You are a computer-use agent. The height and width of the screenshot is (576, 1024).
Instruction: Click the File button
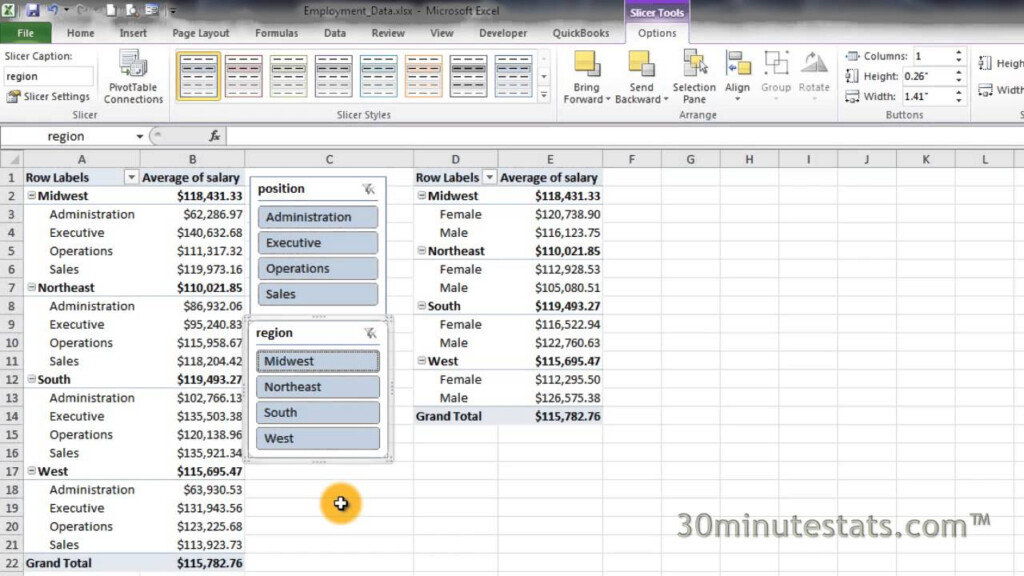coord(25,33)
